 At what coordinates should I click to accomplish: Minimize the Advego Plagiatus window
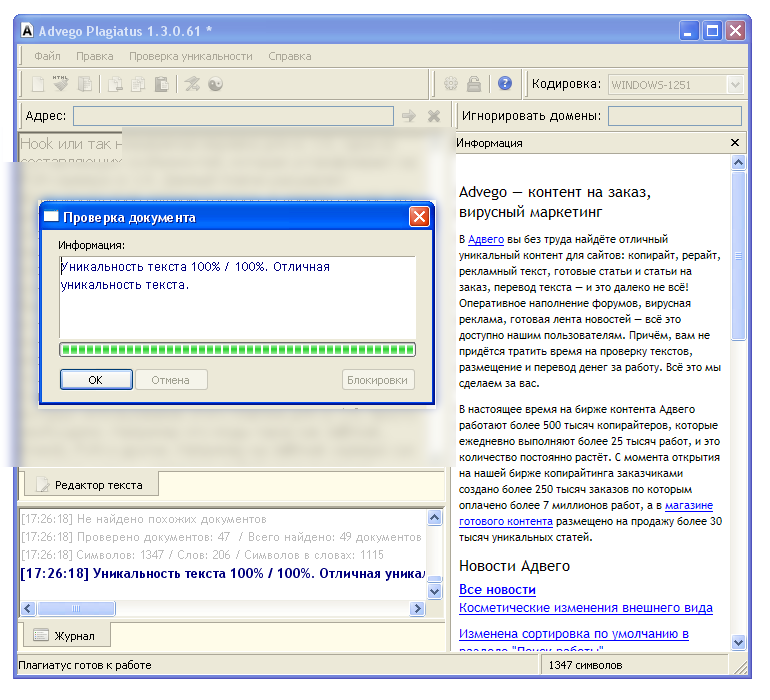coord(688,31)
